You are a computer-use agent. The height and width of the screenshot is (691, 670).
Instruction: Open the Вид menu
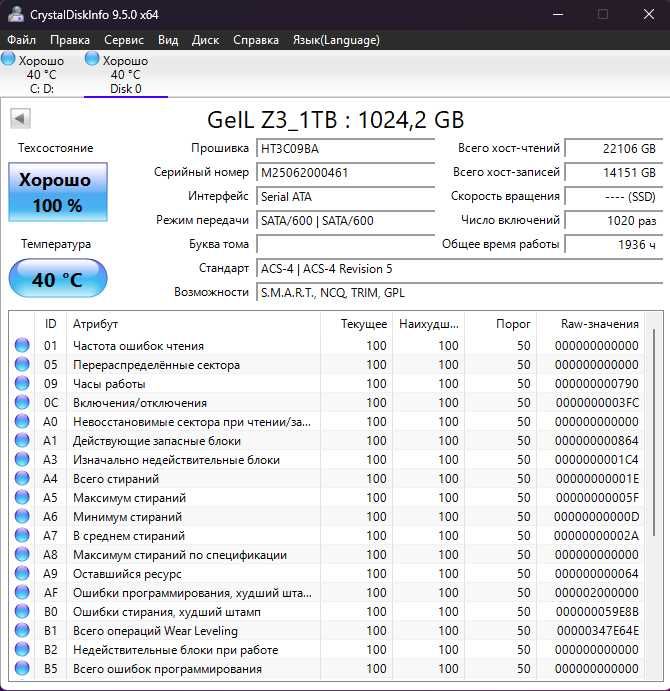[168, 40]
